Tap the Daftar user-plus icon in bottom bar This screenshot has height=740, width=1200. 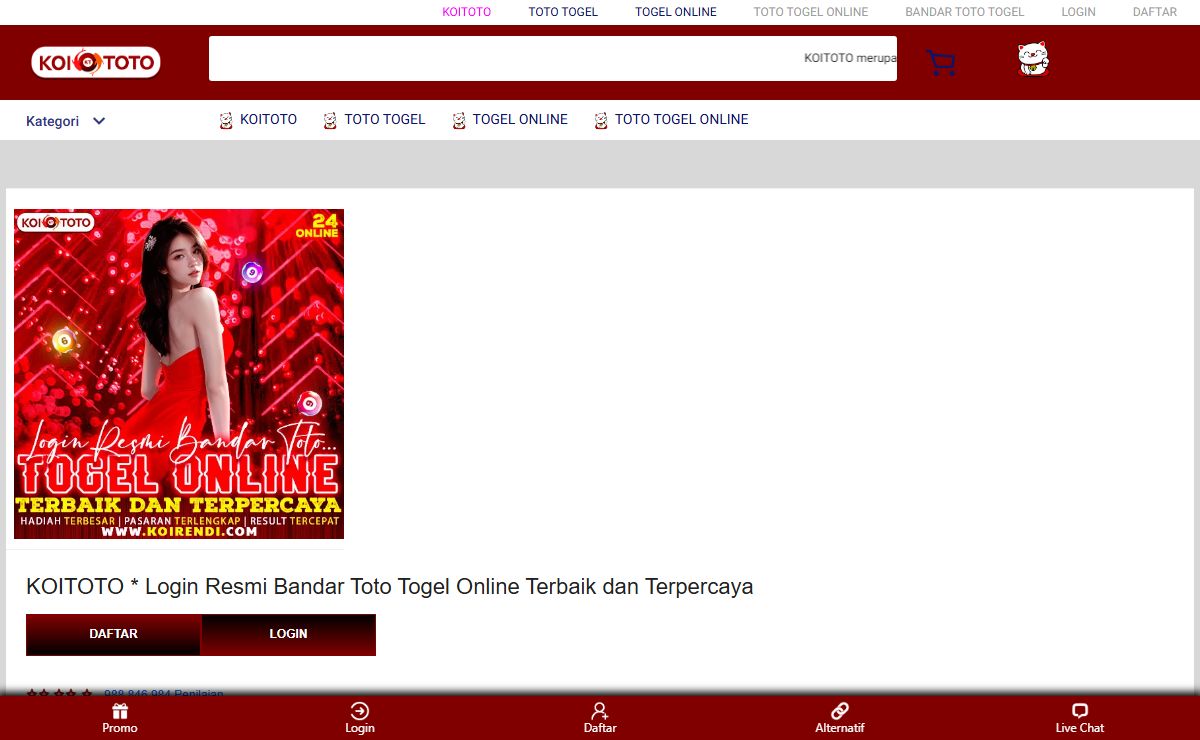pyautogui.click(x=600, y=711)
